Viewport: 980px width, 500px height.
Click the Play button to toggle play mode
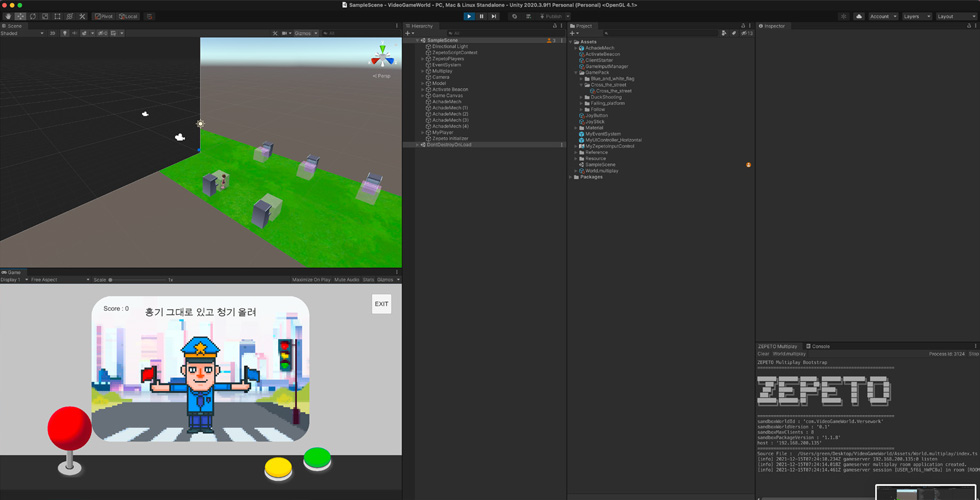point(468,16)
